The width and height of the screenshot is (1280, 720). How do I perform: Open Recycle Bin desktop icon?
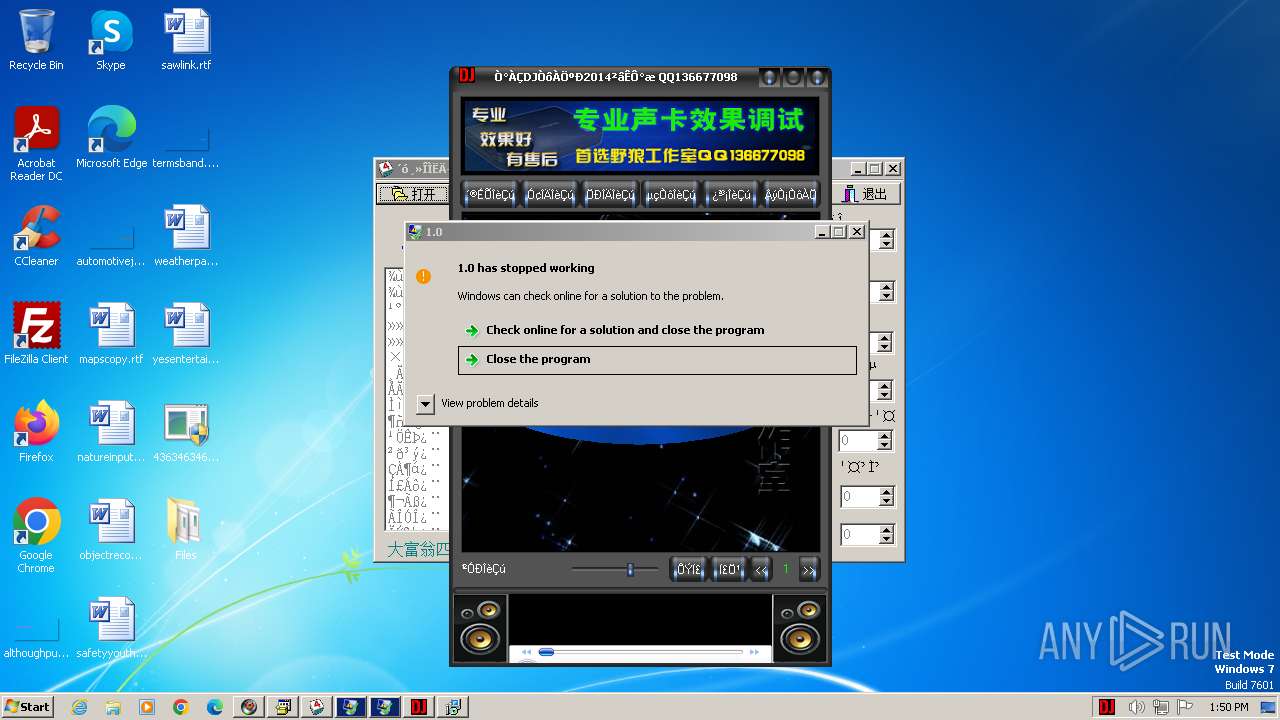coord(36,40)
